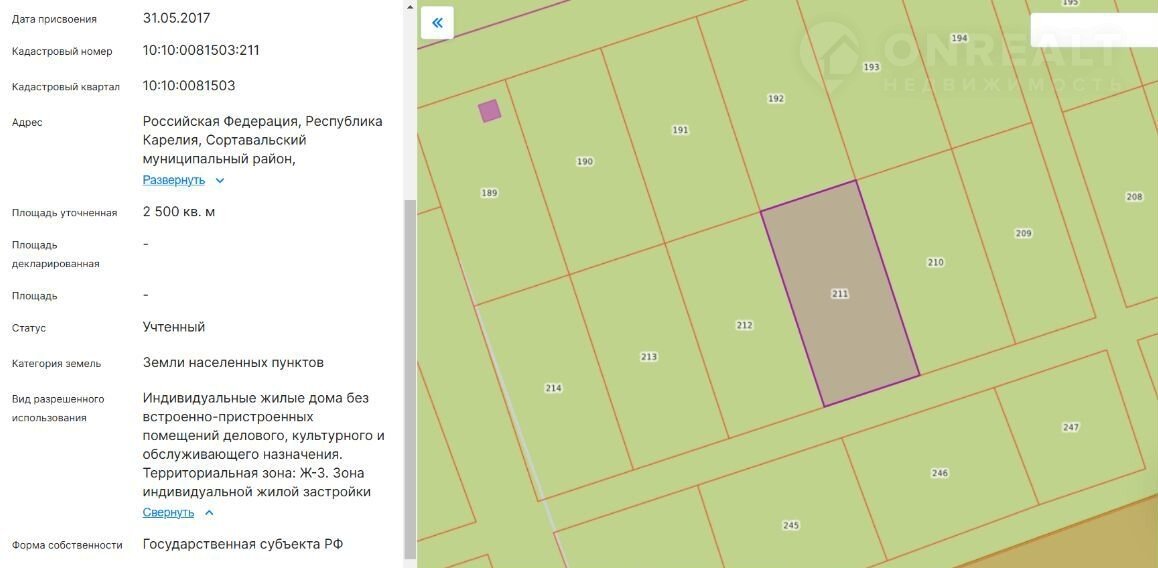Pick parcel 214 on the map
The width and height of the screenshot is (1158, 568).
click(x=553, y=388)
